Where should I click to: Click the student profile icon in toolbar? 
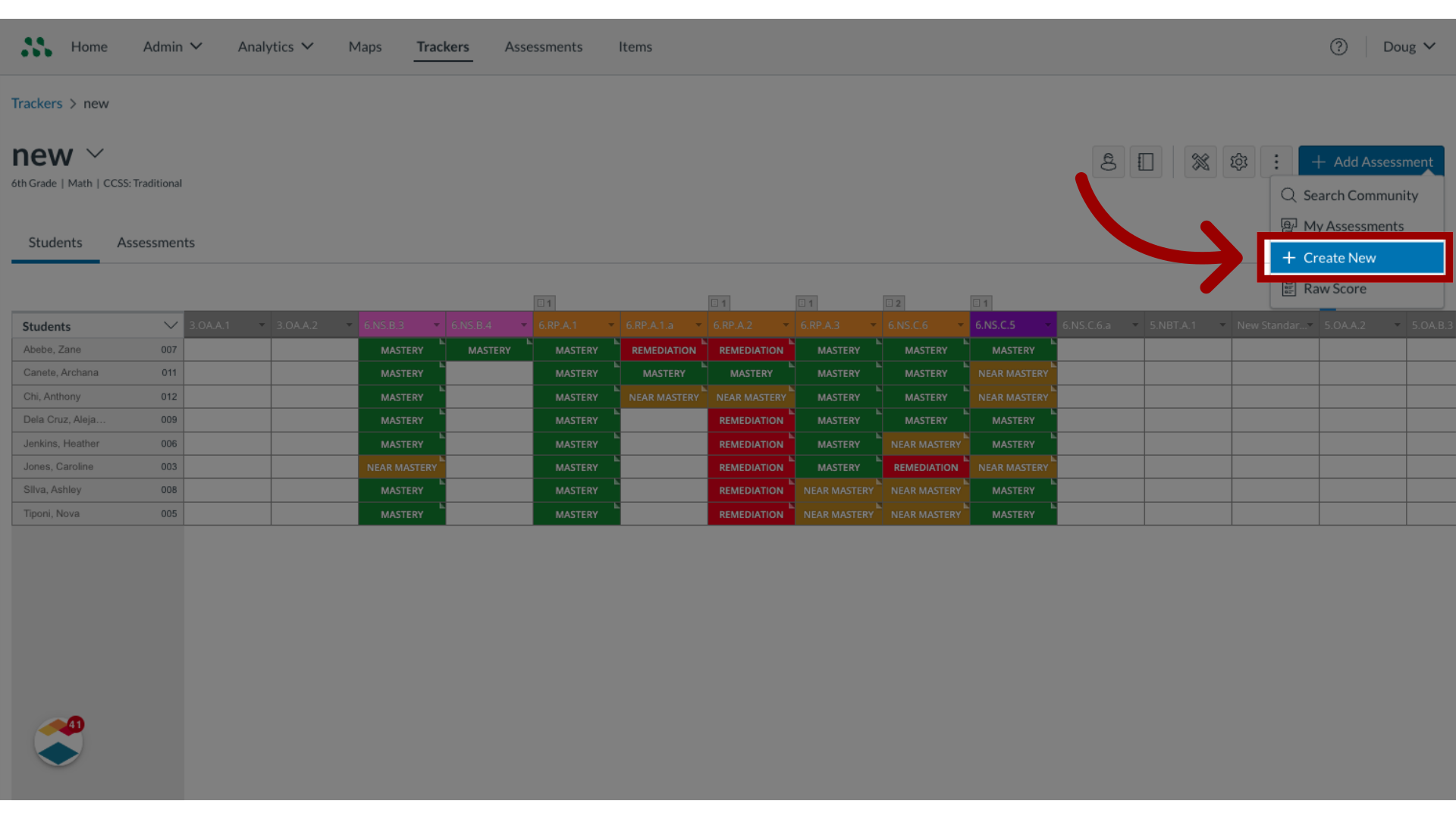pos(1108,162)
